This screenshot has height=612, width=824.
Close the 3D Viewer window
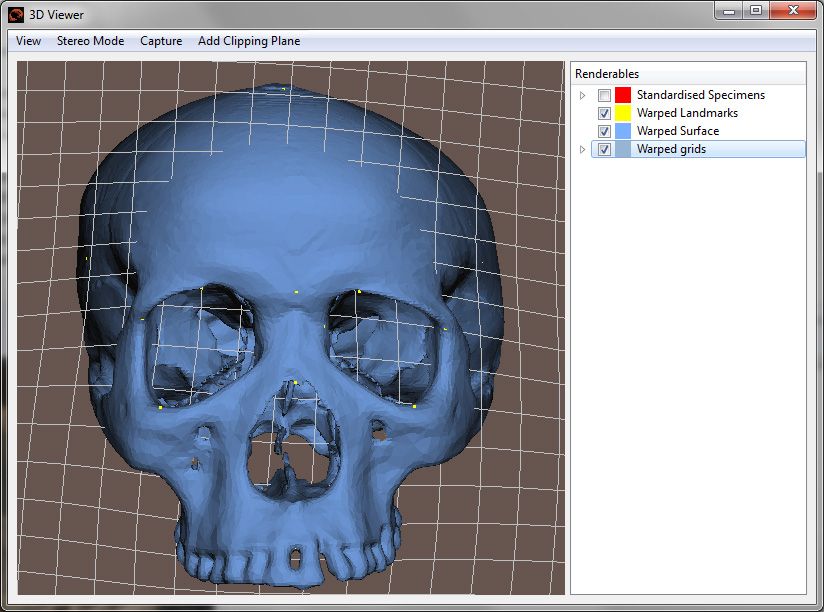(793, 11)
